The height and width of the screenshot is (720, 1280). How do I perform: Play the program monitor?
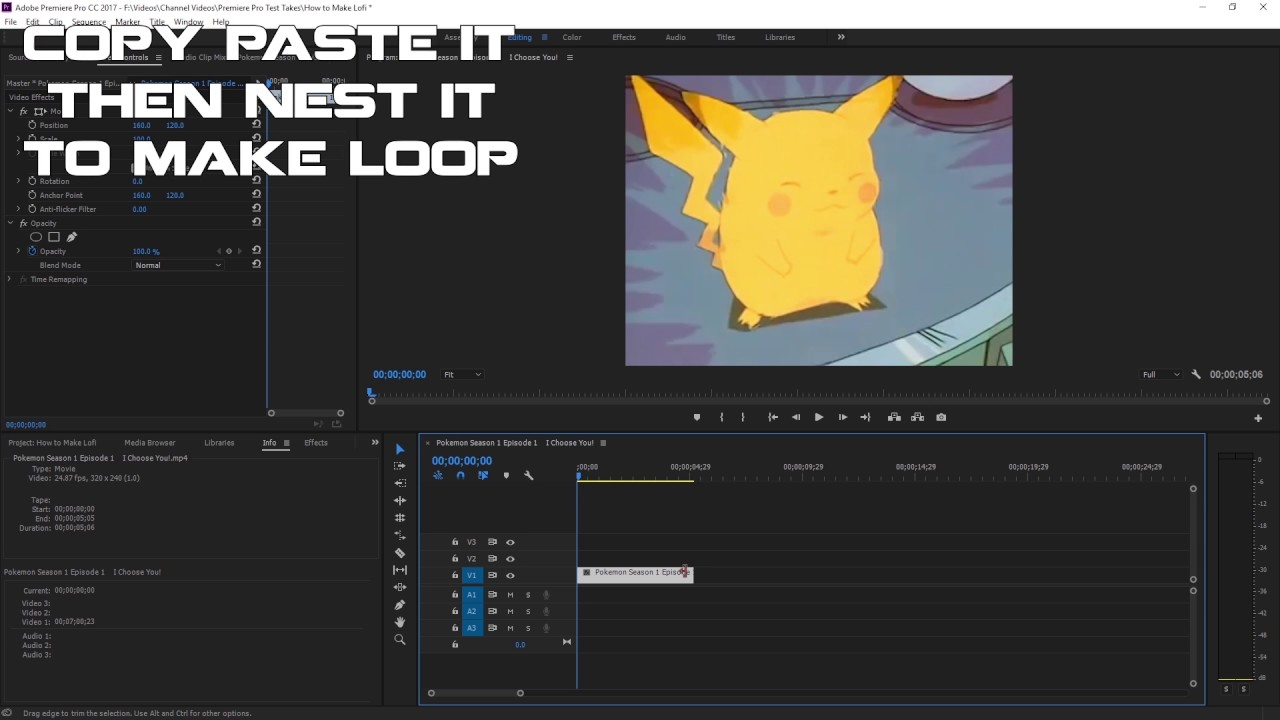[x=819, y=417]
